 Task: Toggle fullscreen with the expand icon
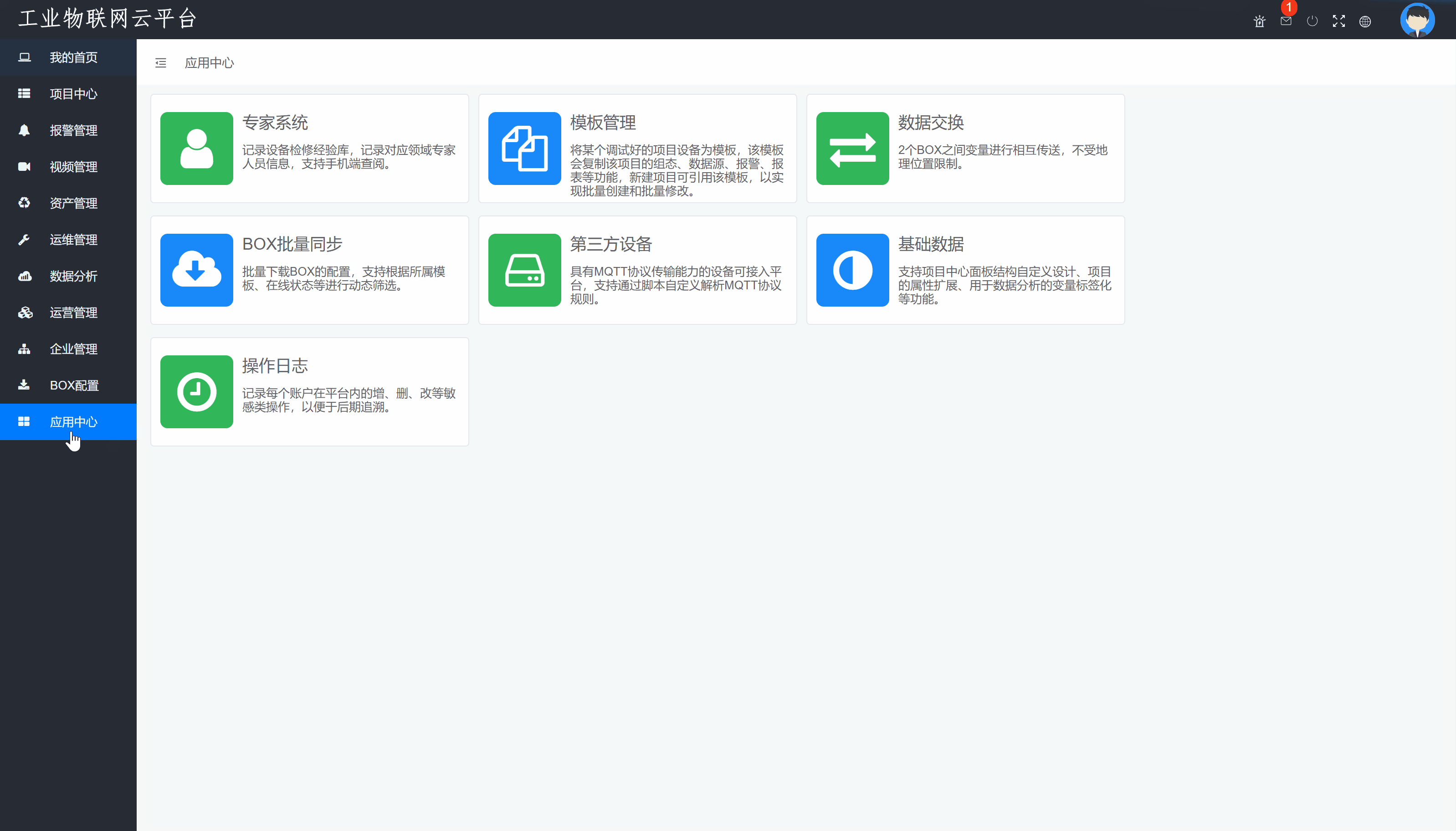(1338, 22)
